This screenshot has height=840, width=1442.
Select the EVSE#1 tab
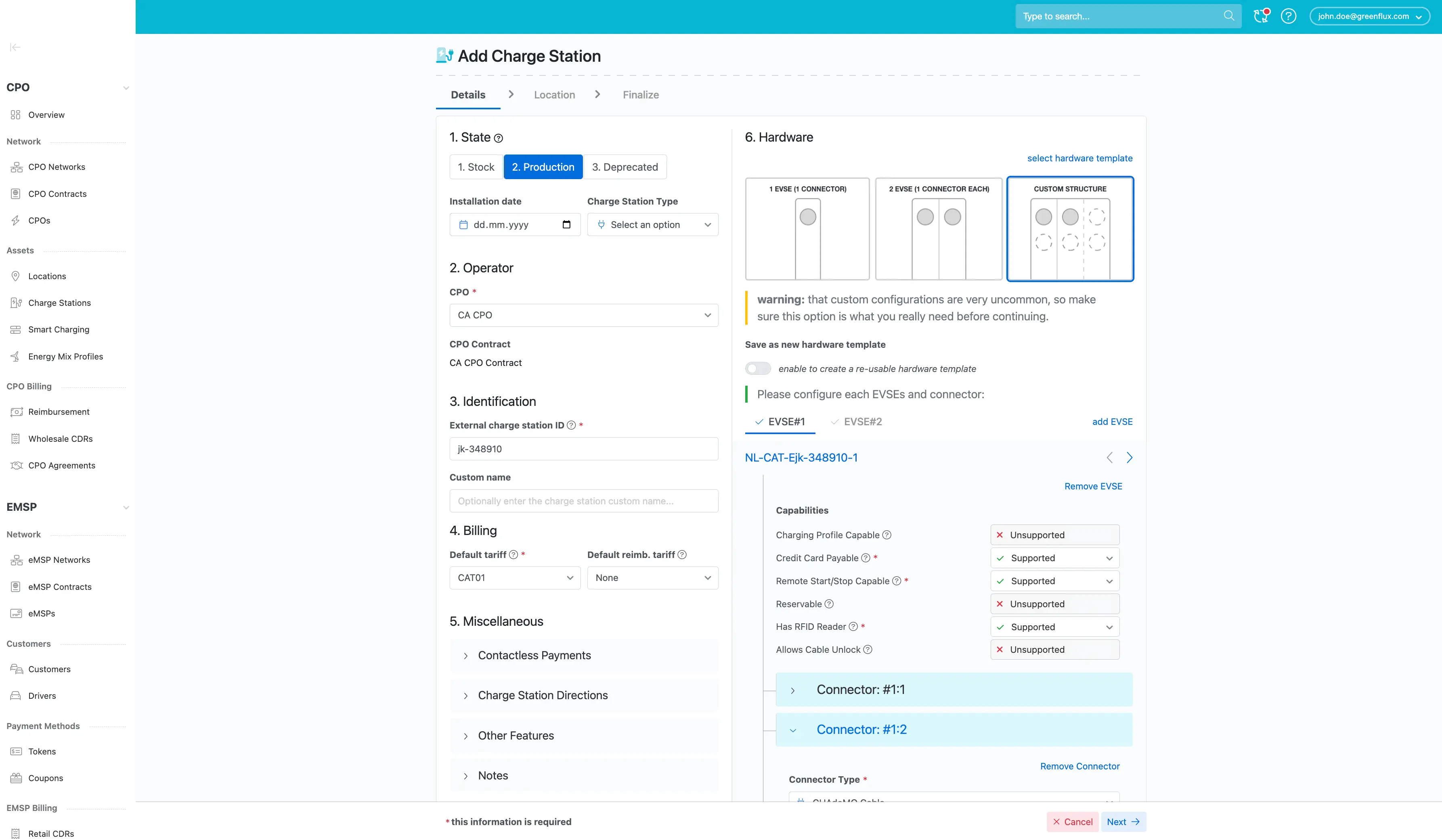point(780,422)
